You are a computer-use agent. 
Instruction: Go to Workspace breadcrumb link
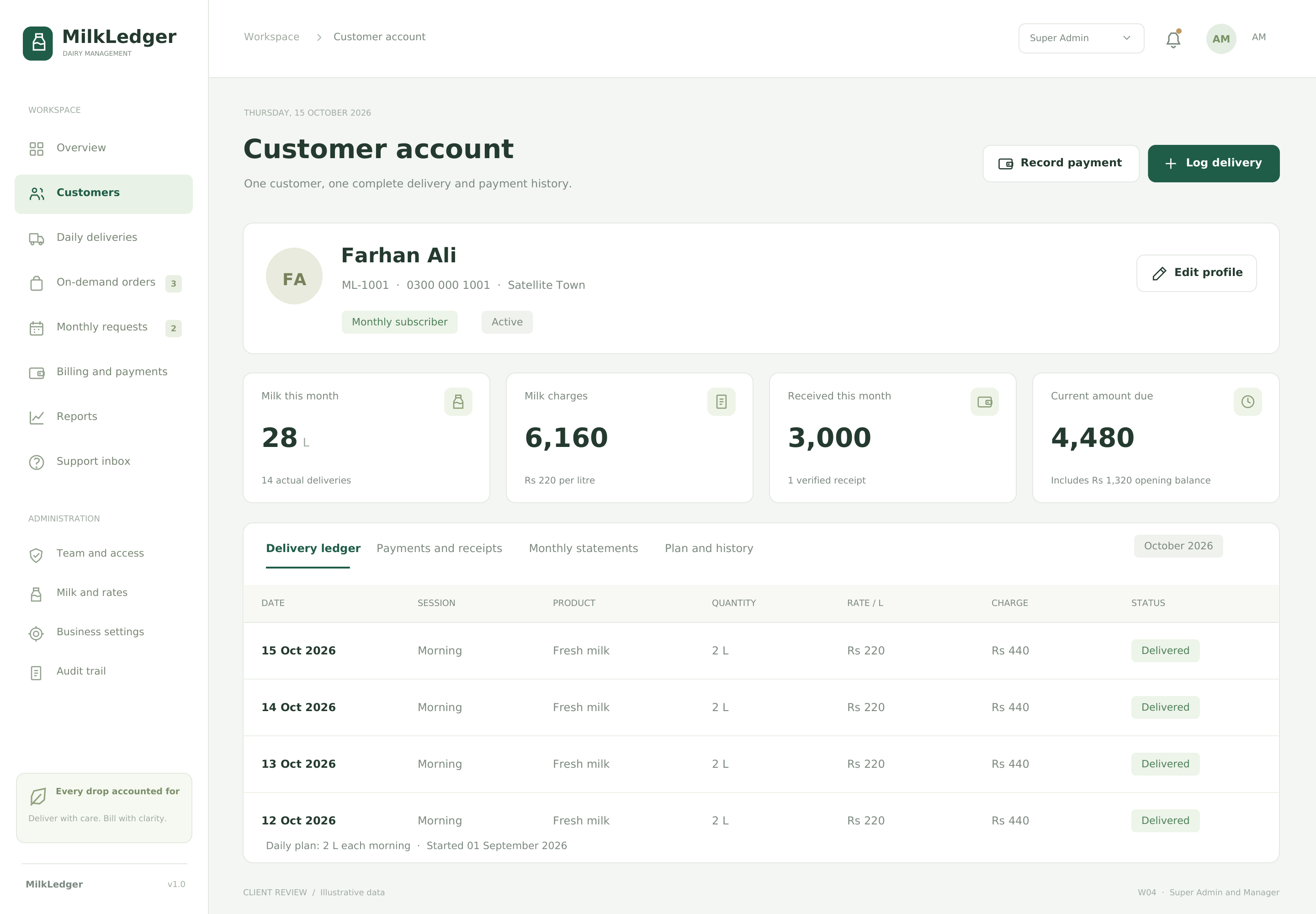271,37
